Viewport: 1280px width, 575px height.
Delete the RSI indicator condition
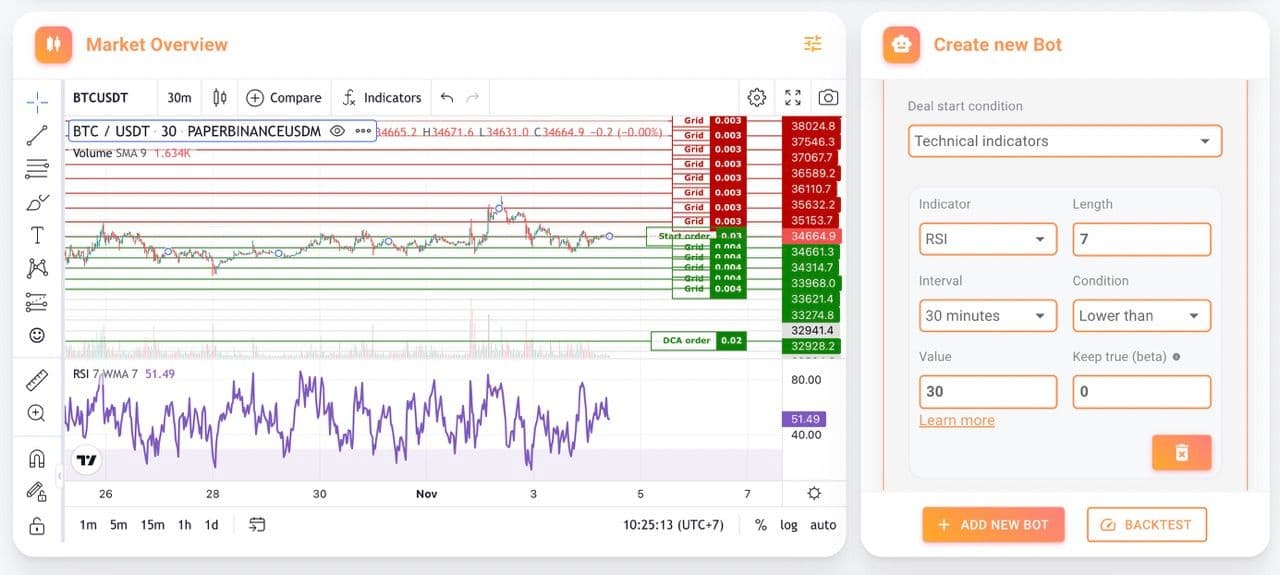click(x=1181, y=453)
